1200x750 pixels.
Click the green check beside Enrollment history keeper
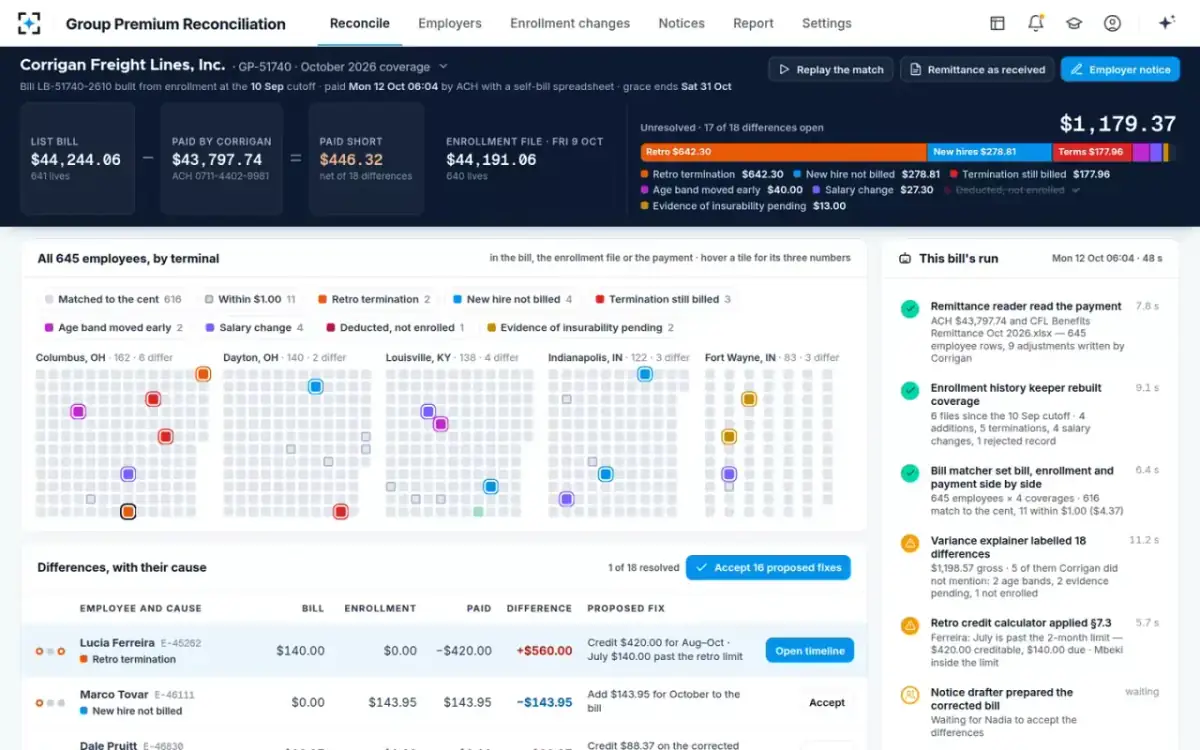pos(910,391)
